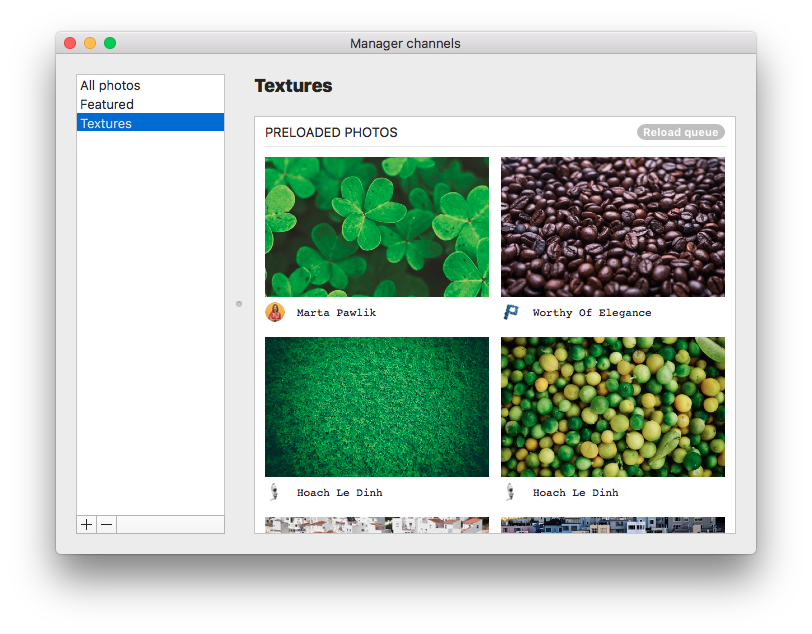Select the green and yellow berries photo
This screenshot has height=634, width=812.
click(x=613, y=407)
